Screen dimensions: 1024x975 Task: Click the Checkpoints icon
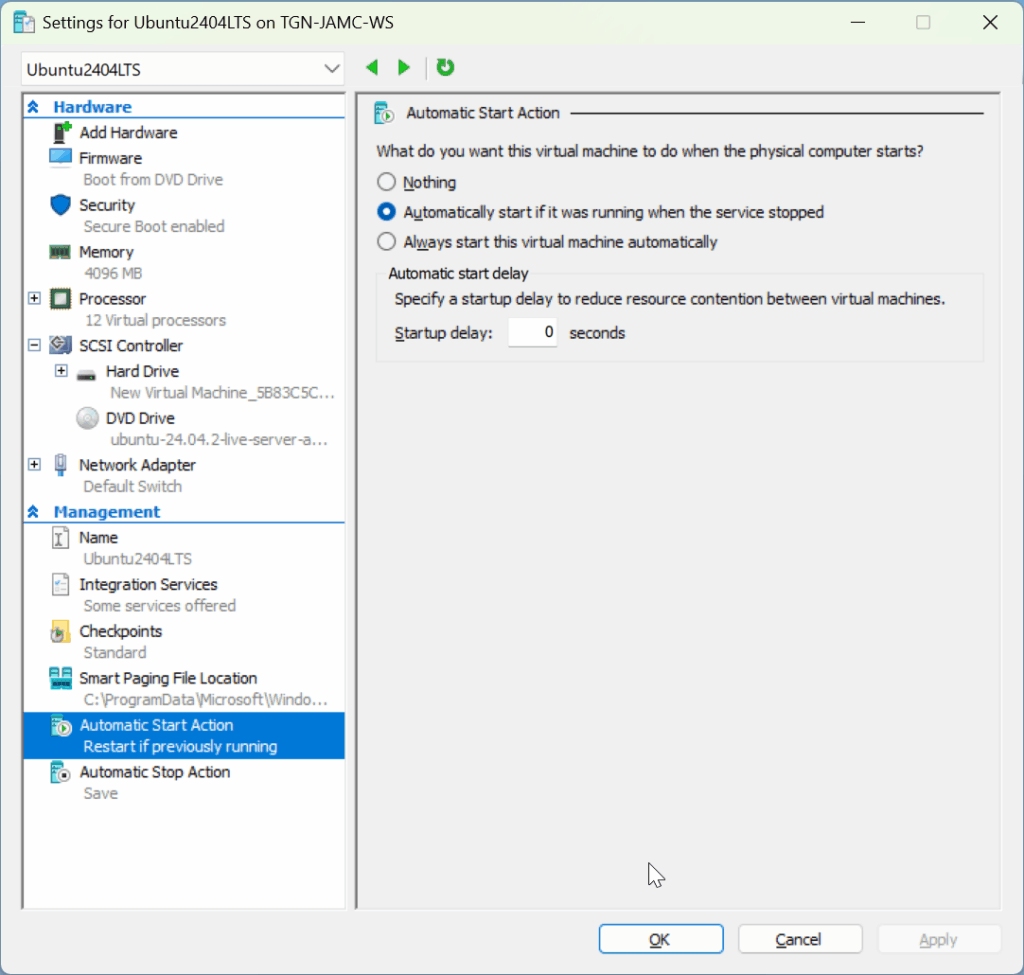pyautogui.click(x=59, y=631)
